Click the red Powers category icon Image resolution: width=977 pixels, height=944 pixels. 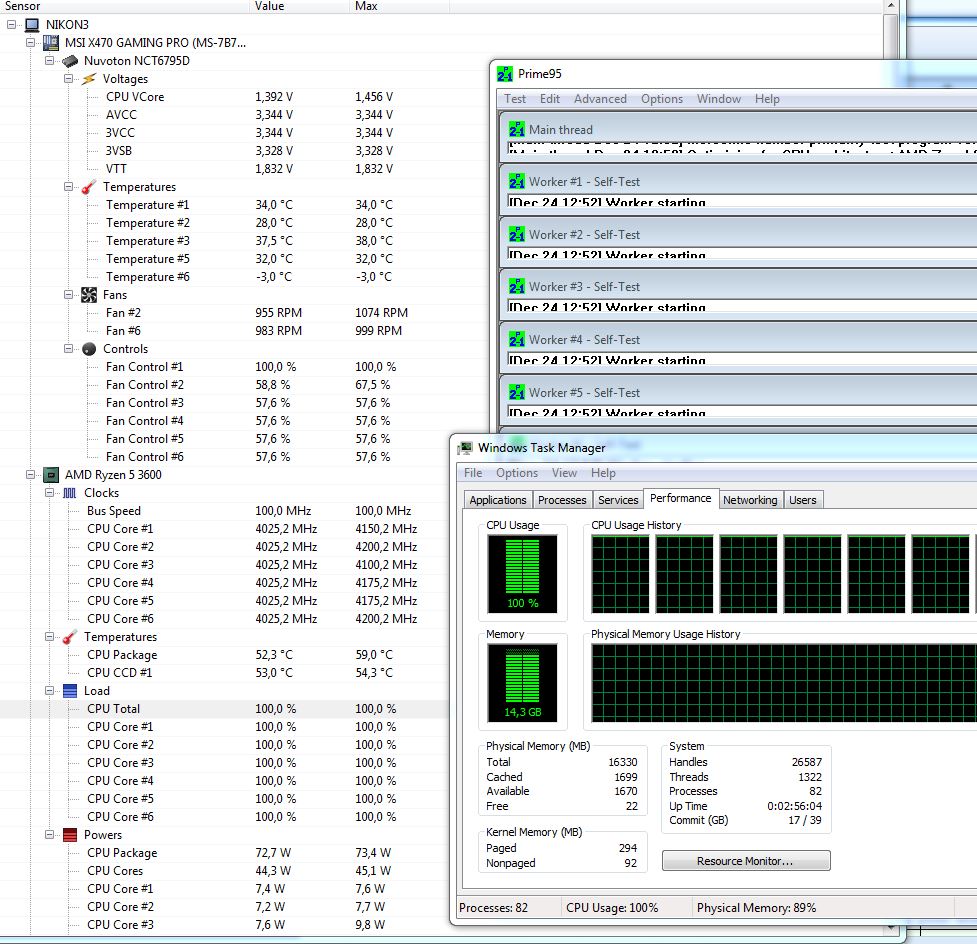point(69,835)
